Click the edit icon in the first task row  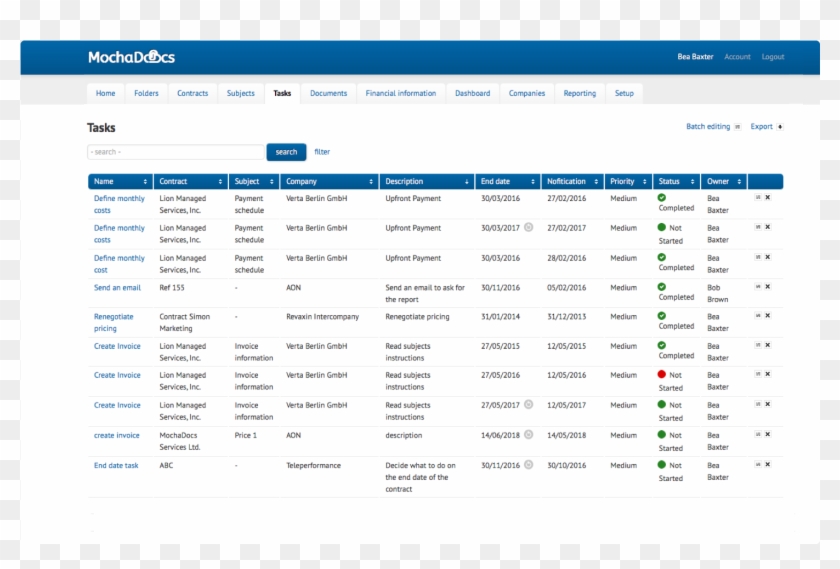click(x=757, y=198)
